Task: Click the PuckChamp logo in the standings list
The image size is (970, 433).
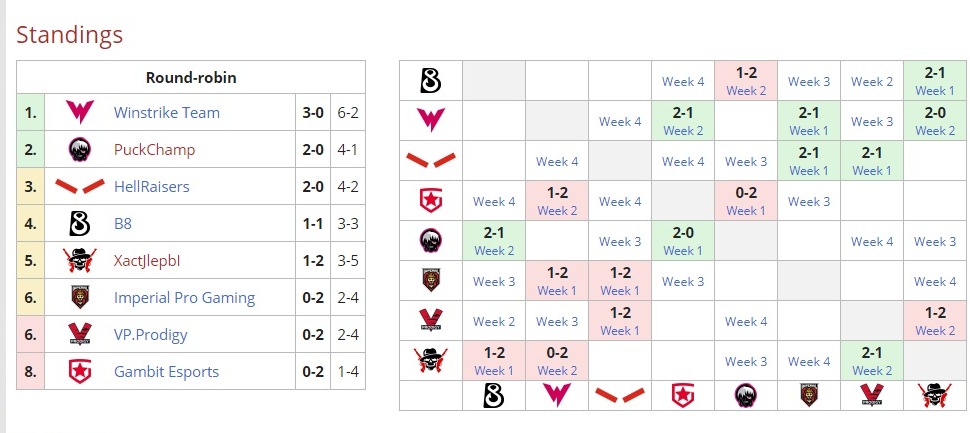Action: click(x=79, y=150)
